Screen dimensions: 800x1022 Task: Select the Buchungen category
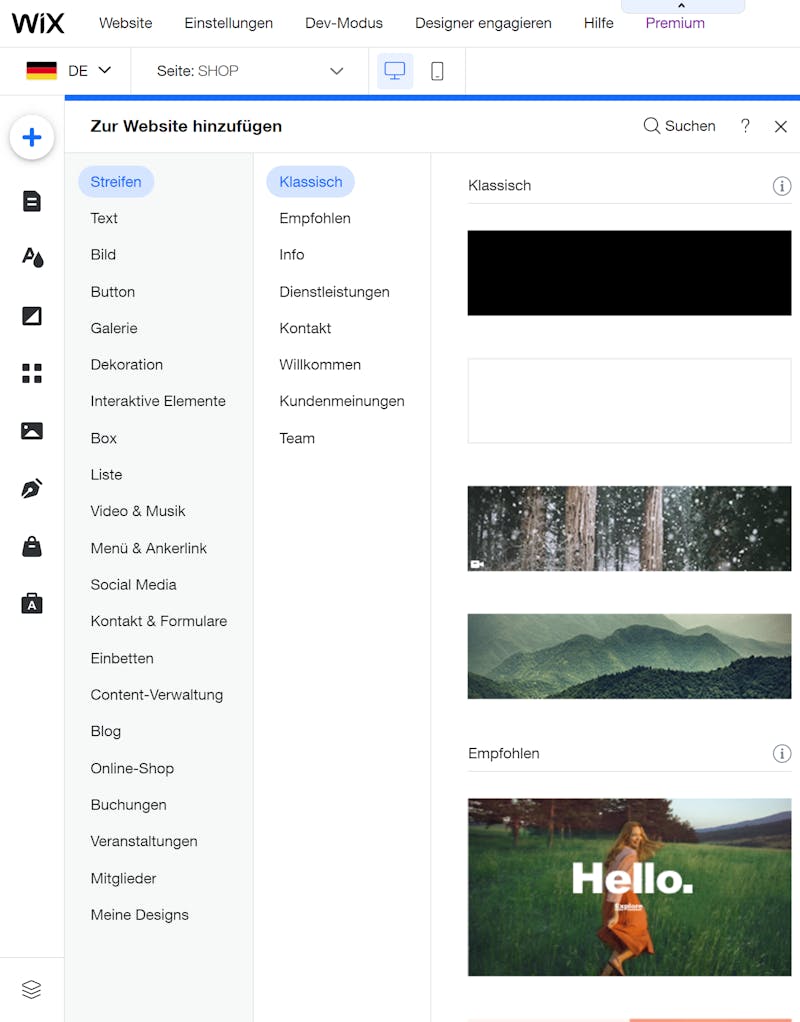pyautogui.click(x=128, y=806)
